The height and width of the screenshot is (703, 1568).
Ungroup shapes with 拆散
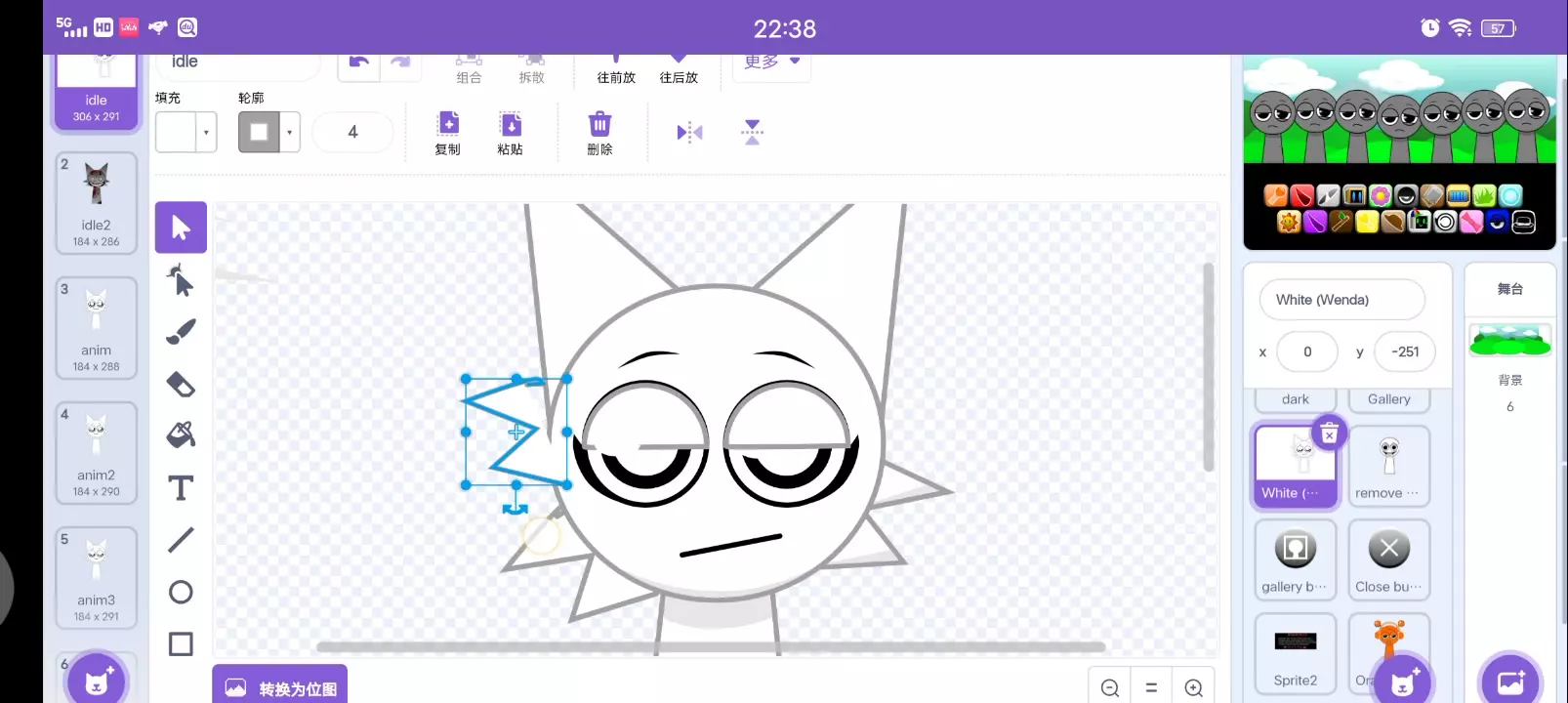pos(532,70)
